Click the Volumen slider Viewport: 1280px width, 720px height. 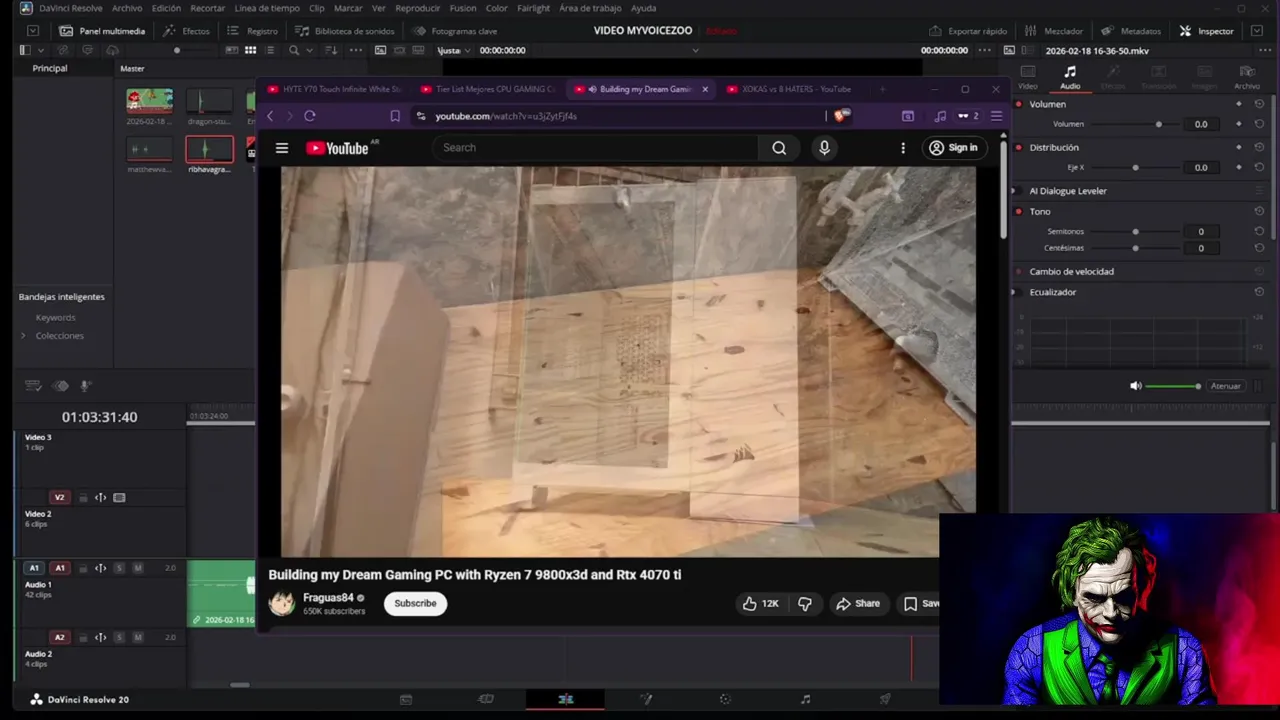pyautogui.click(x=1136, y=124)
